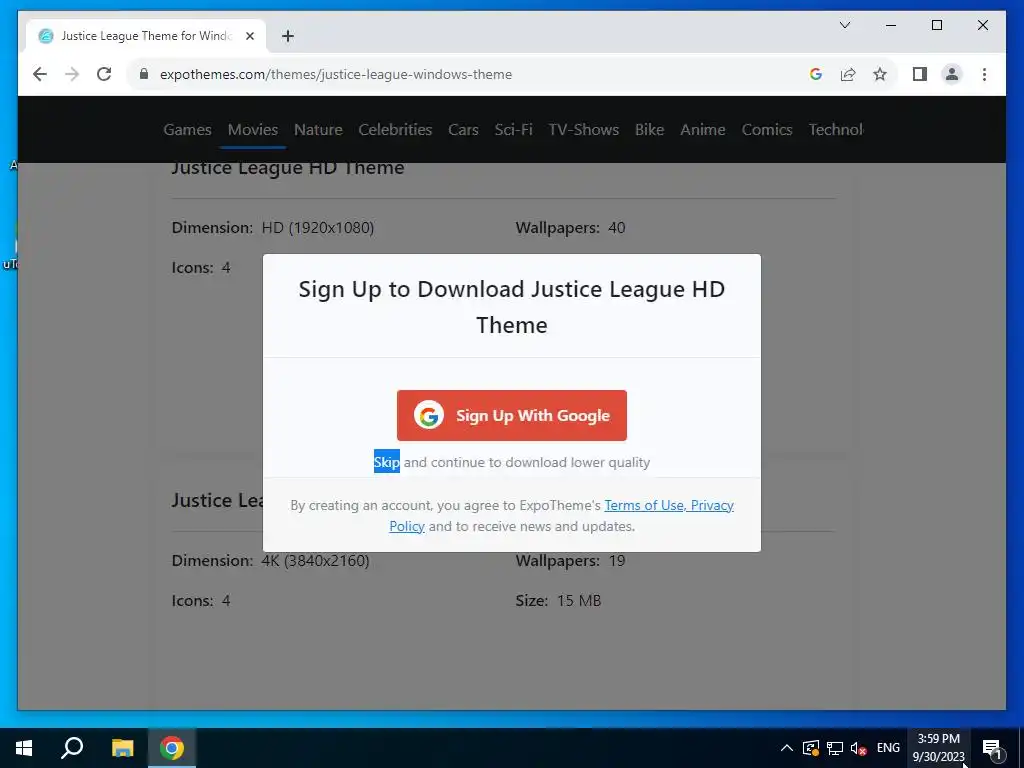The image size is (1024, 768).
Task: Open the Comics category
Action: click(767, 129)
